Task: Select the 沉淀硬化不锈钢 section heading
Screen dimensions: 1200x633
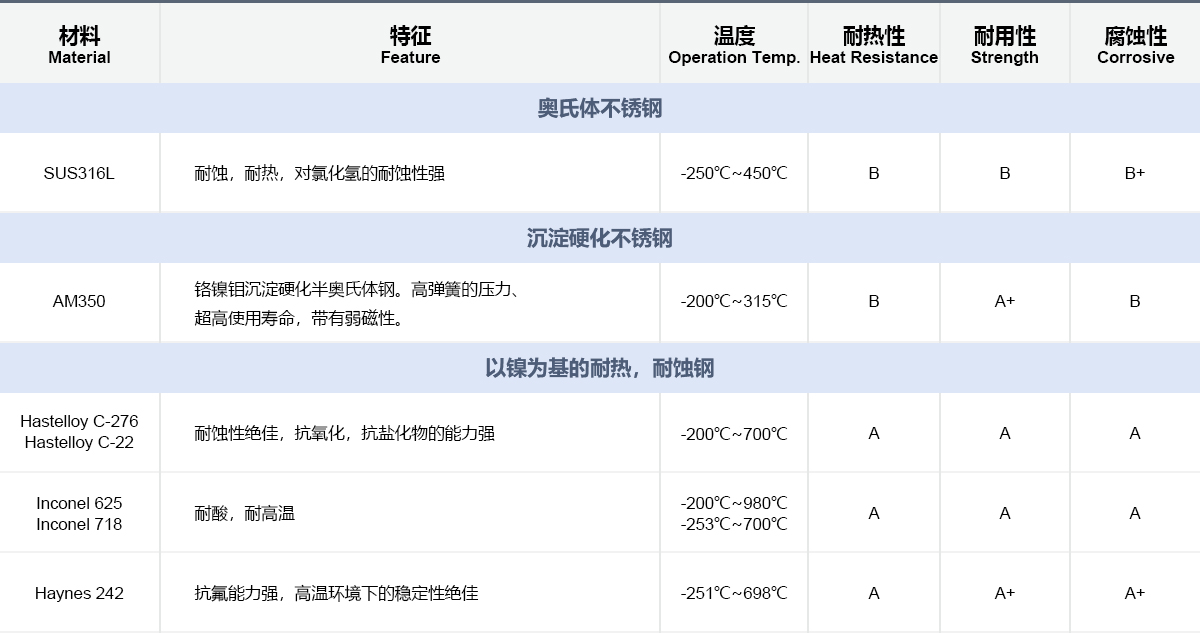Action: click(x=599, y=238)
